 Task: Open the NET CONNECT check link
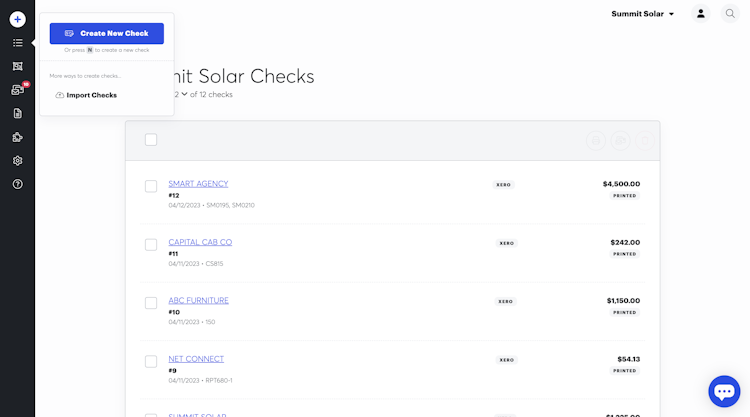point(196,359)
